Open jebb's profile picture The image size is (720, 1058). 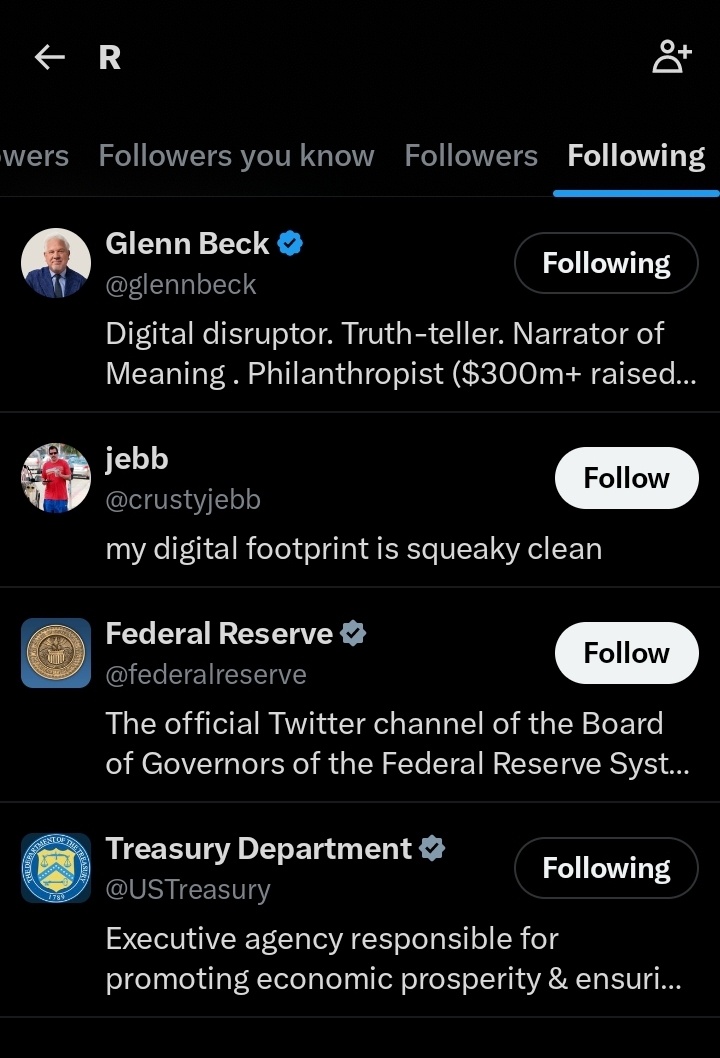tap(56, 478)
